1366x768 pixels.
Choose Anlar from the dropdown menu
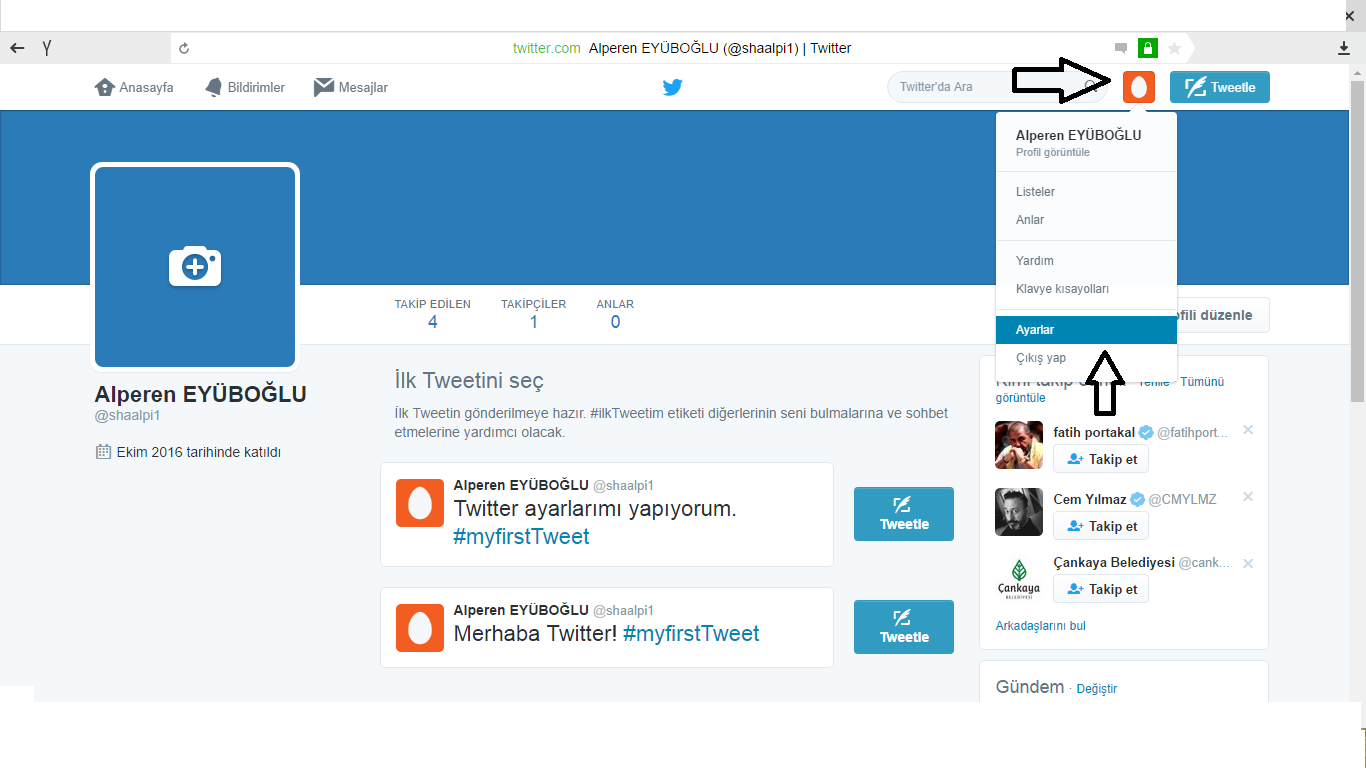pyautogui.click(x=1086, y=220)
